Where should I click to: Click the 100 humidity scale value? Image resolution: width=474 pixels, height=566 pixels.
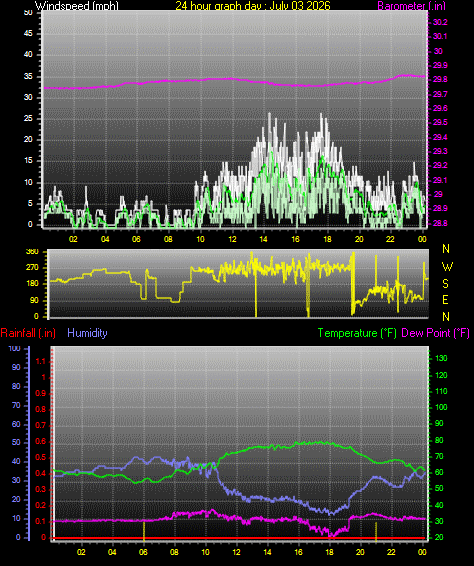pos(14,348)
